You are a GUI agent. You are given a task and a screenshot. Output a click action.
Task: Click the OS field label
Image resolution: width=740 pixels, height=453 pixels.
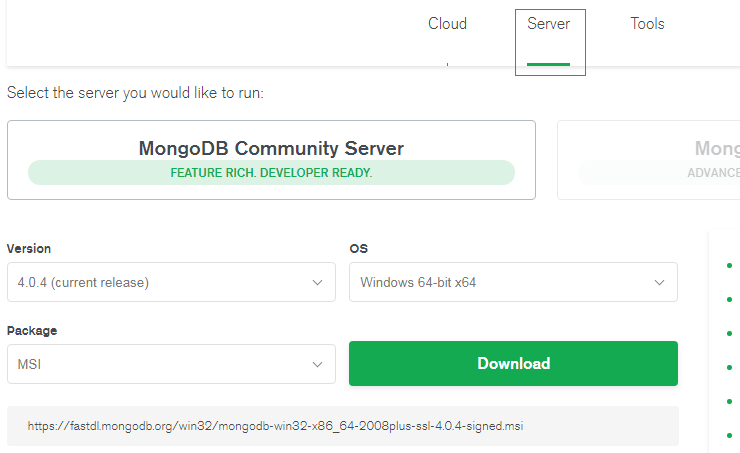click(x=358, y=248)
